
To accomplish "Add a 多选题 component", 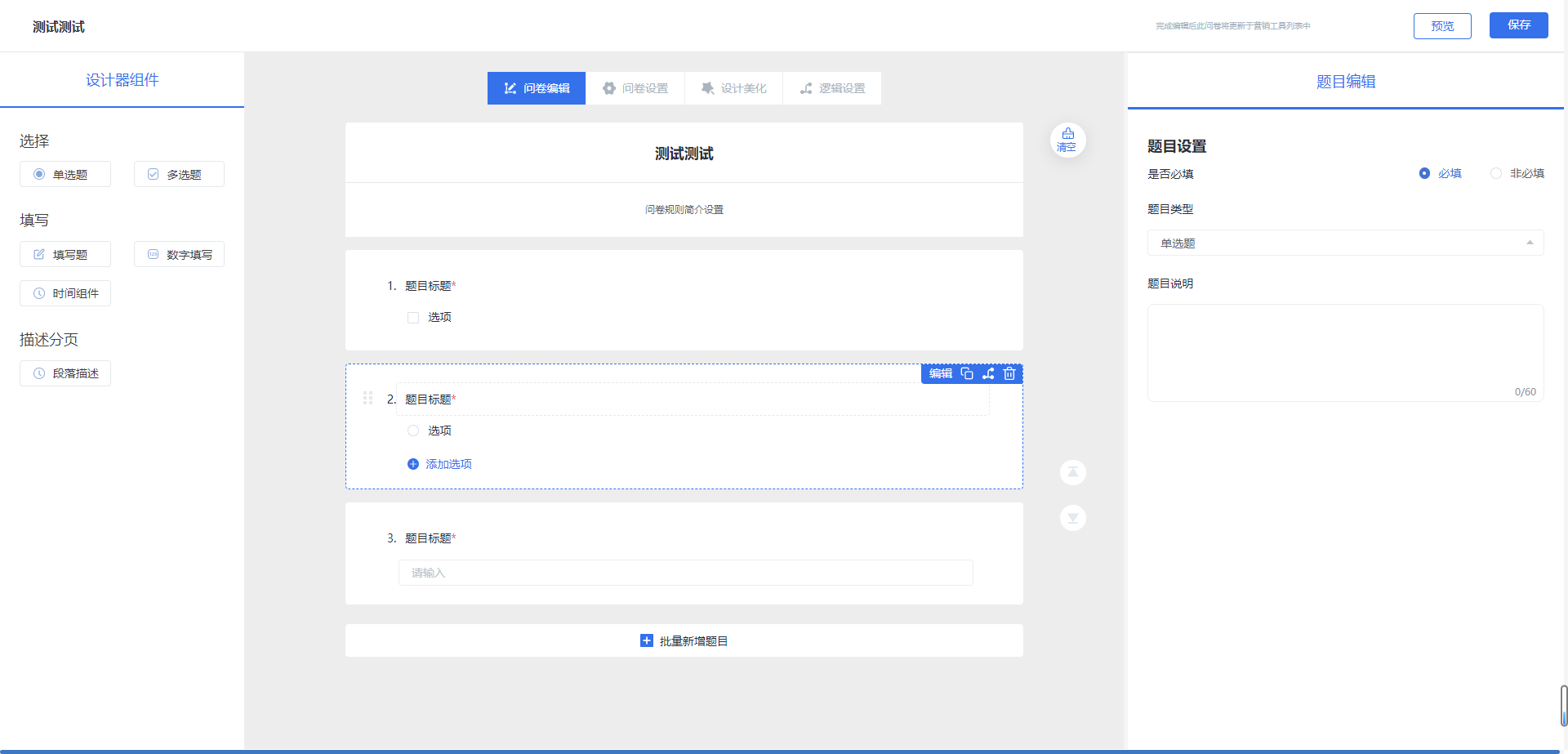I will 179,174.
